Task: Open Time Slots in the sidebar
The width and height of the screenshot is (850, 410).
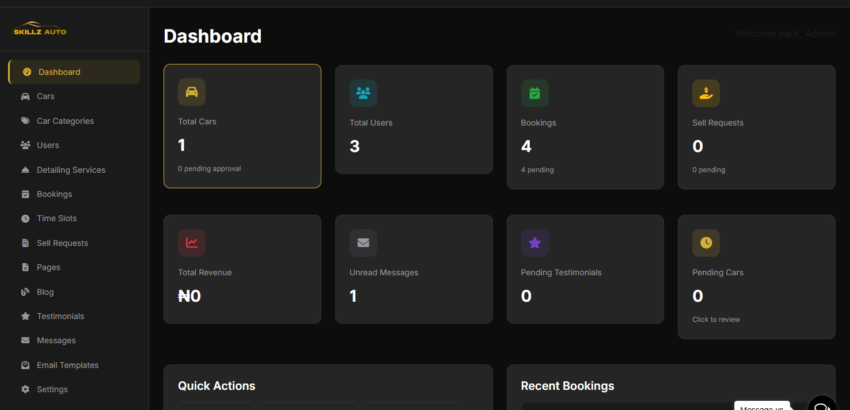Action: point(74,219)
